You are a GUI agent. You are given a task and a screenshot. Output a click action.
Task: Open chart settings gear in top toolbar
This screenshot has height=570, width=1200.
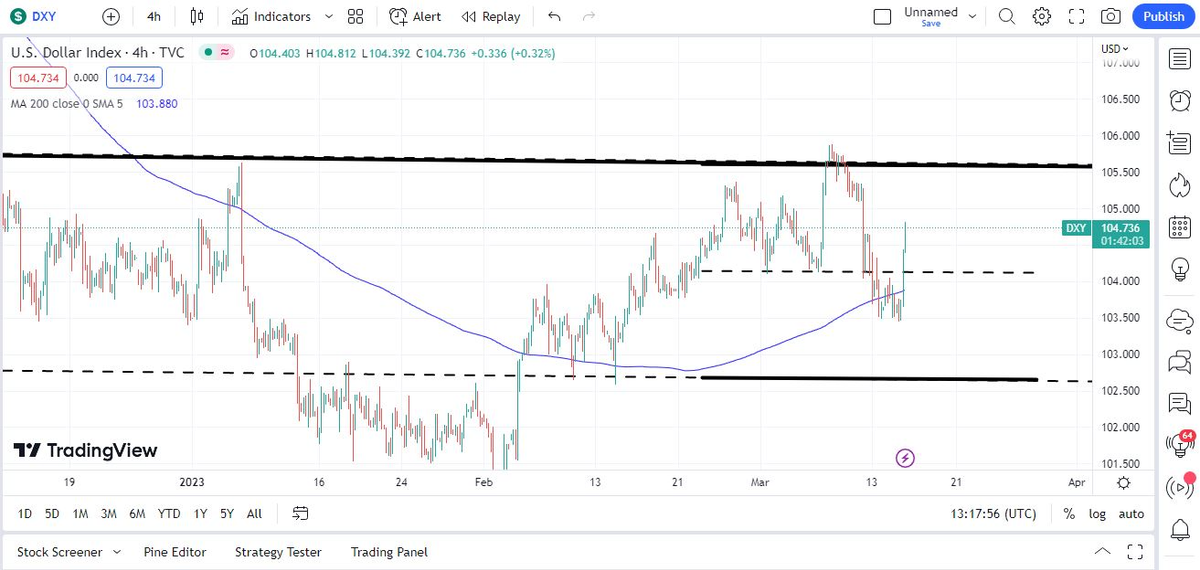point(1042,16)
